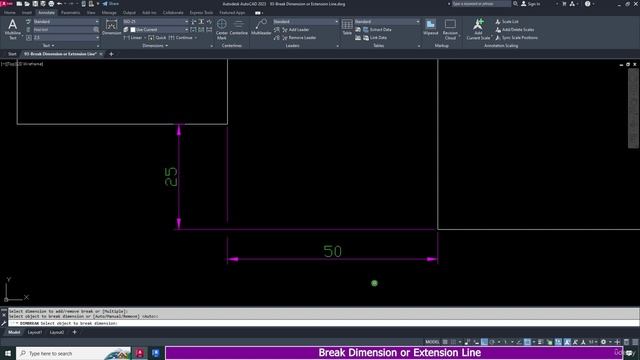Toggle Clean Screen mode
This screenshot has height=360, width=640.
pos(627,342)
